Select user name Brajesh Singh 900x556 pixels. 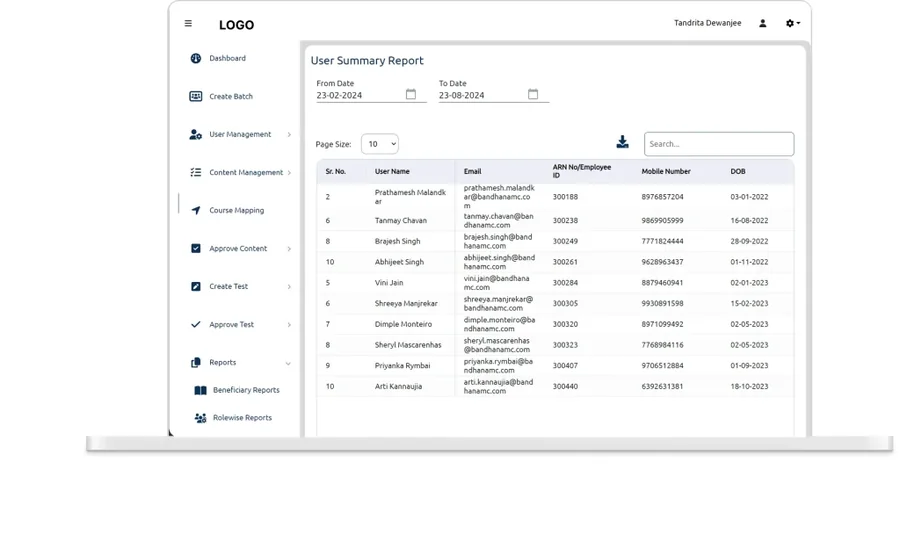tap(397, 241)
